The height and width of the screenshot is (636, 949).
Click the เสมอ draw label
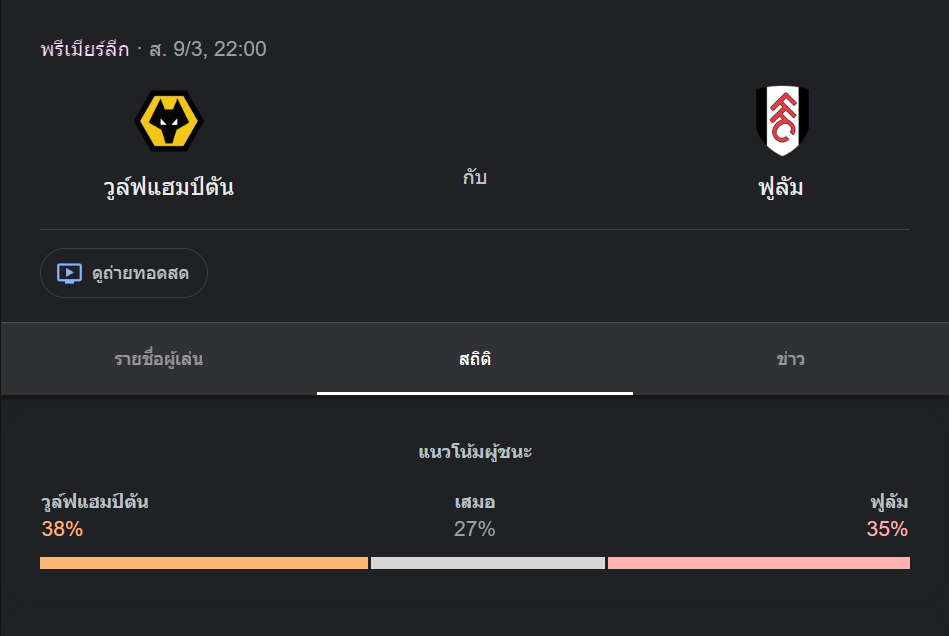click(x=475, y=502)
